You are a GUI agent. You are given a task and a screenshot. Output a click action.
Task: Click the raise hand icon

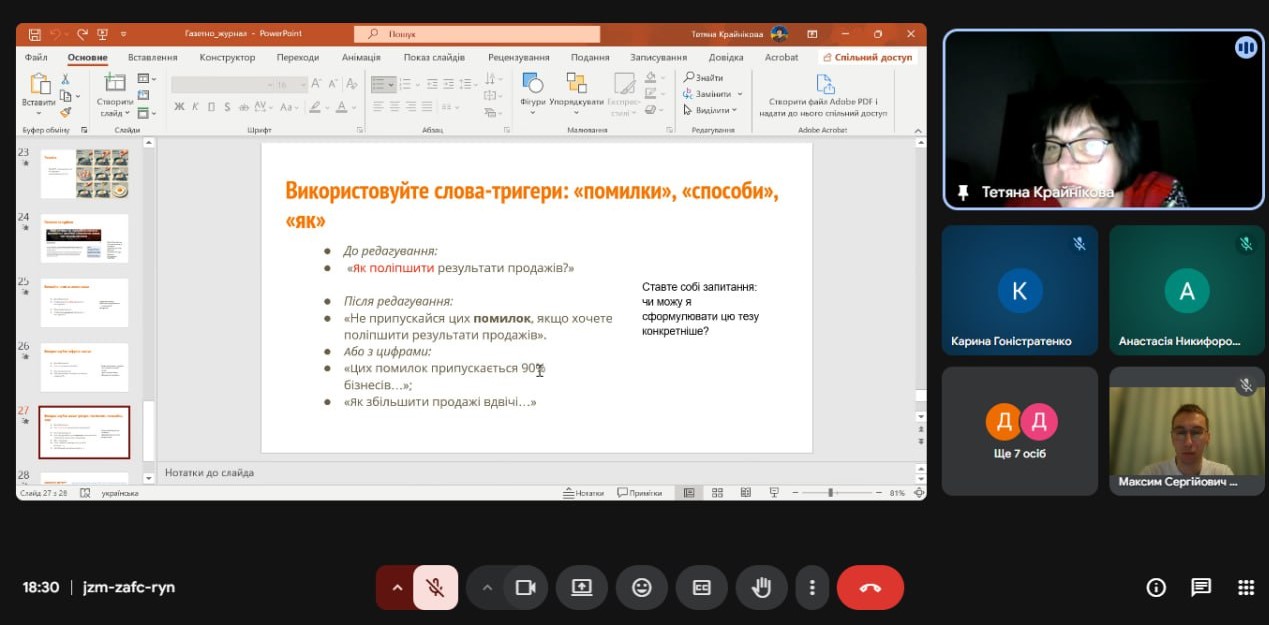click(762, 588)
